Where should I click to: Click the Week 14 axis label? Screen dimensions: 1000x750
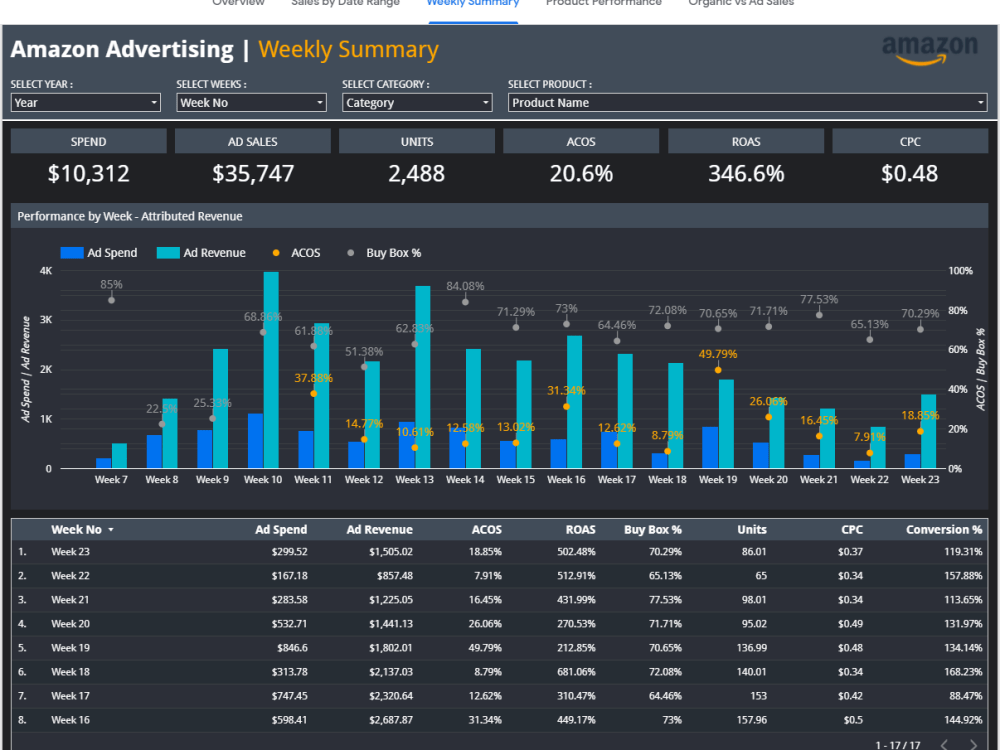coord(465,480)
